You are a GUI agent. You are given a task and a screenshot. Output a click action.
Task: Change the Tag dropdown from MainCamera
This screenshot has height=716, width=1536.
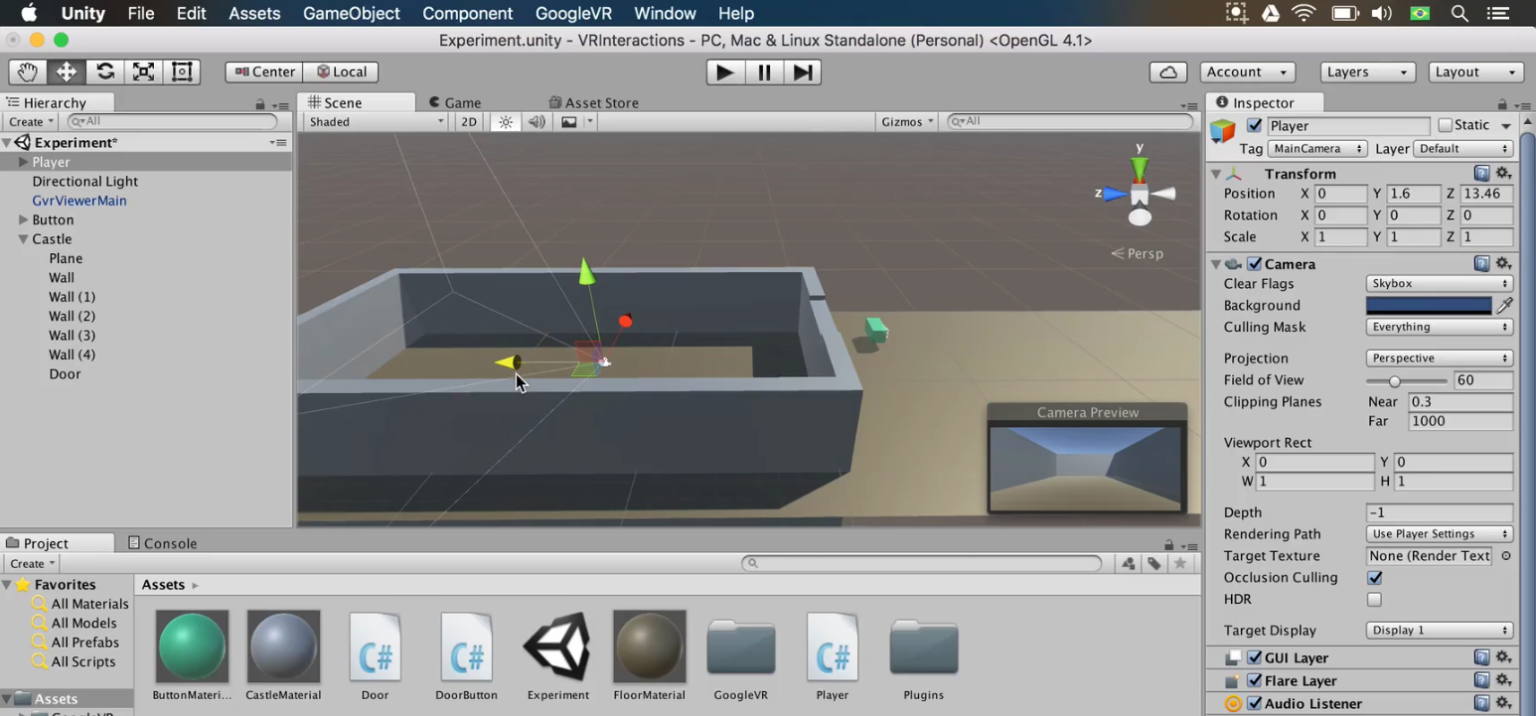(x=1317, y=148)
